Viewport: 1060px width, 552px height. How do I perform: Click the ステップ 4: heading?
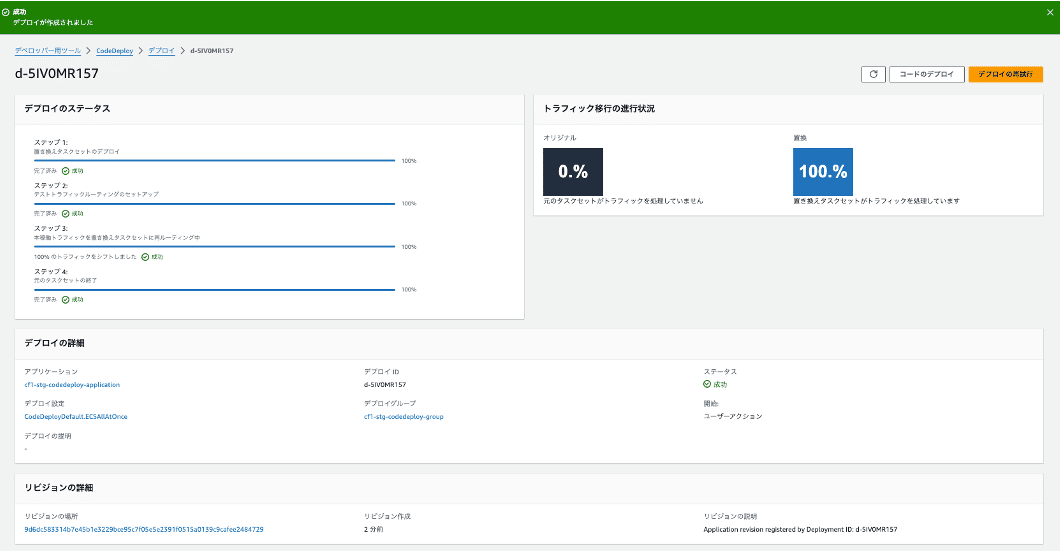[51, 272]
